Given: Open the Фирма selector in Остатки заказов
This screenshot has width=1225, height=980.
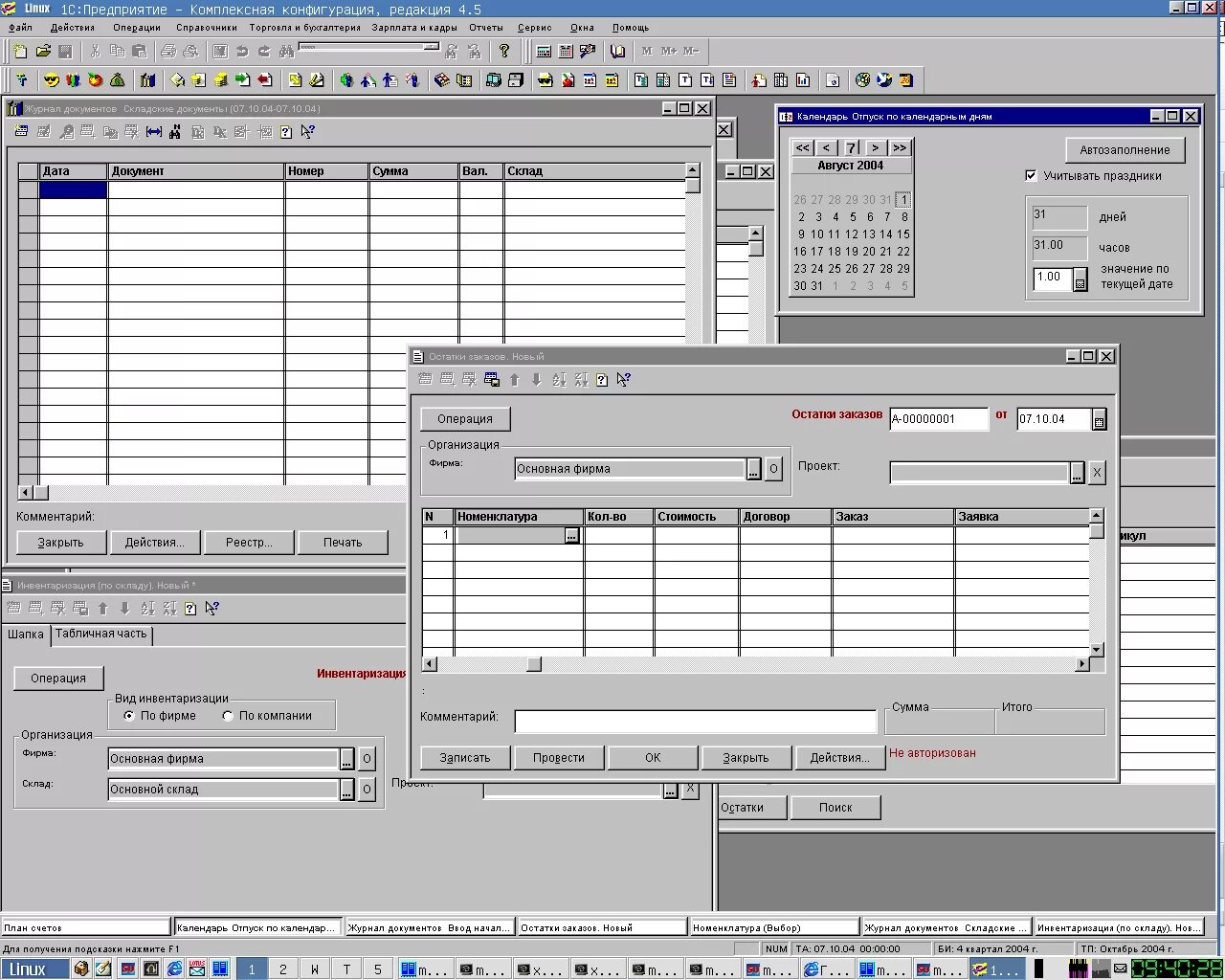Looking at the screenshot, I should tap(754, 469).
